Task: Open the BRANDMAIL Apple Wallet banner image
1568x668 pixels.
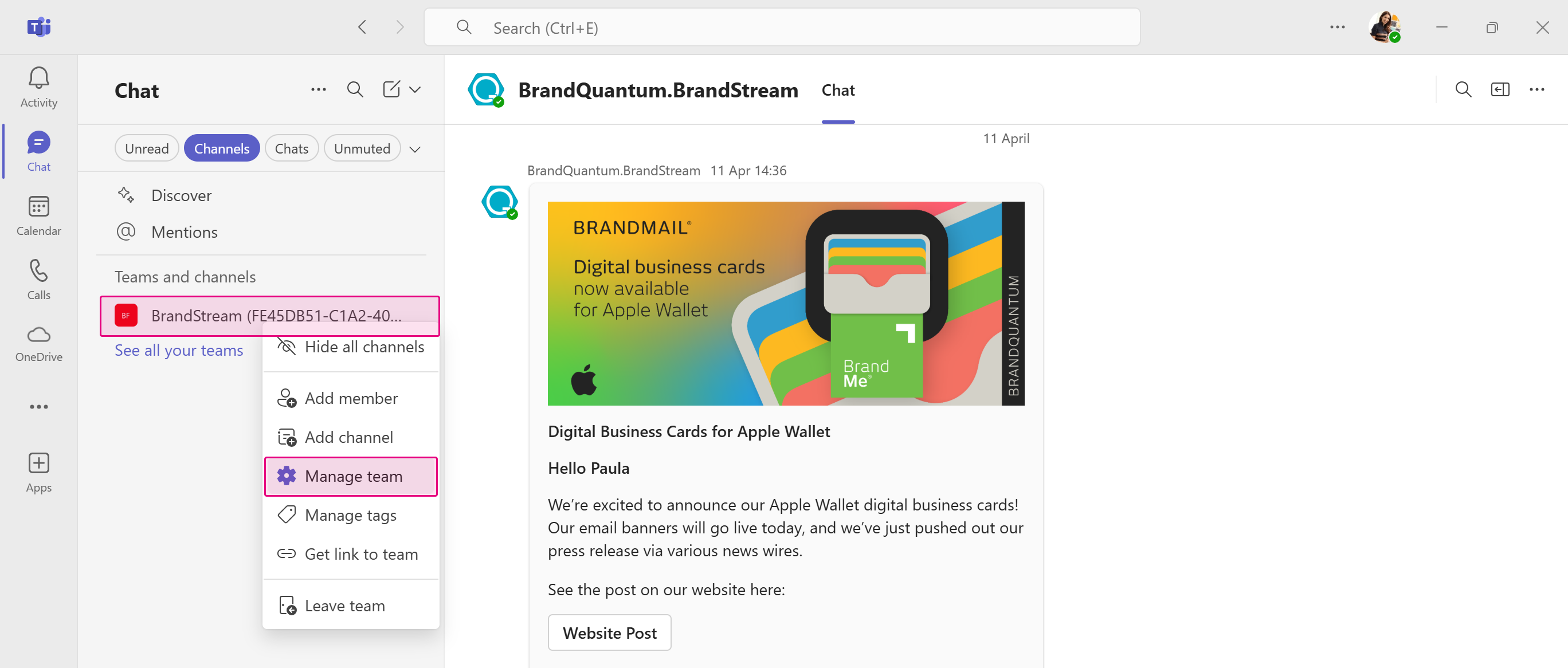Action: (786, 303)
